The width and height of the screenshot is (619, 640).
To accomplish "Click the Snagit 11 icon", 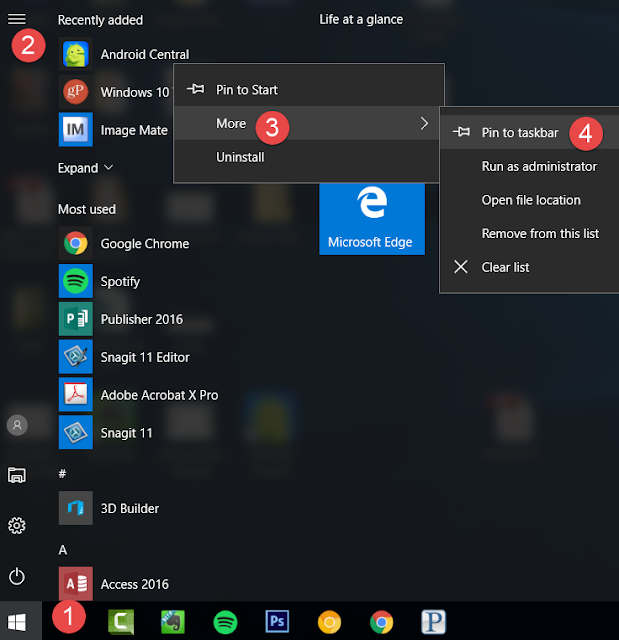I will click(75, 432).
